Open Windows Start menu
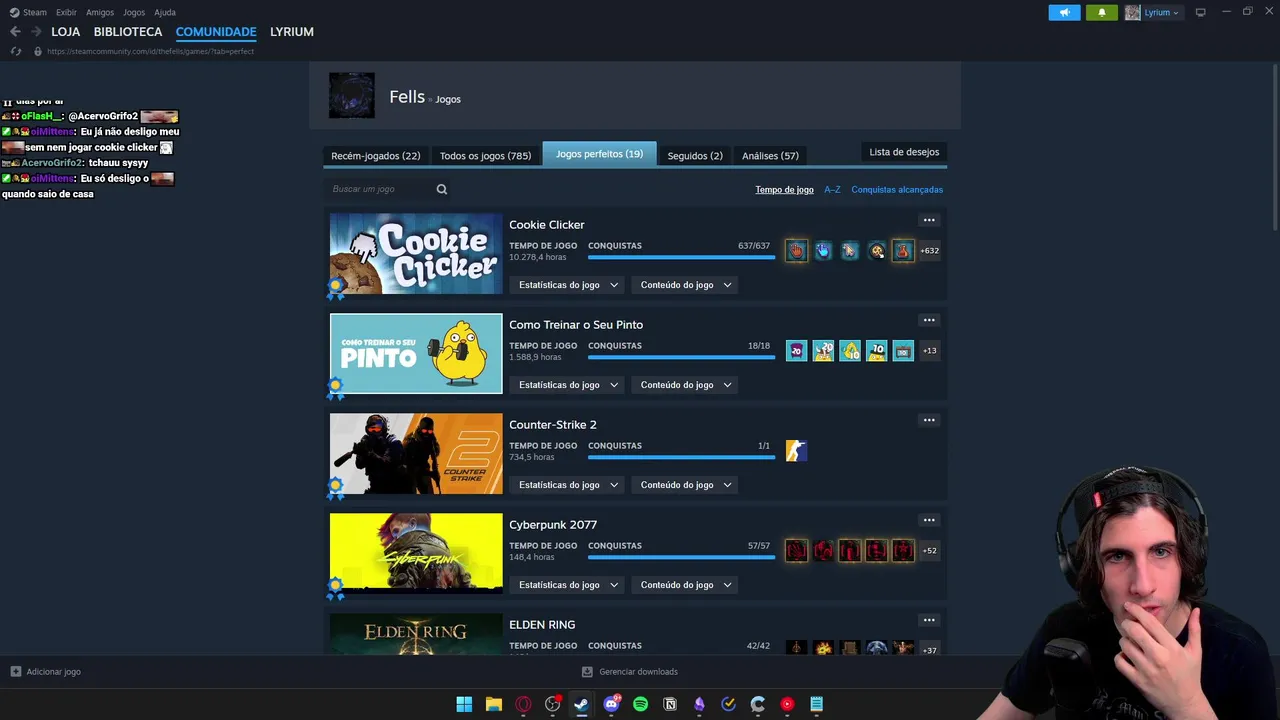This screenshot has width=1280, height=720. [464, 704]
